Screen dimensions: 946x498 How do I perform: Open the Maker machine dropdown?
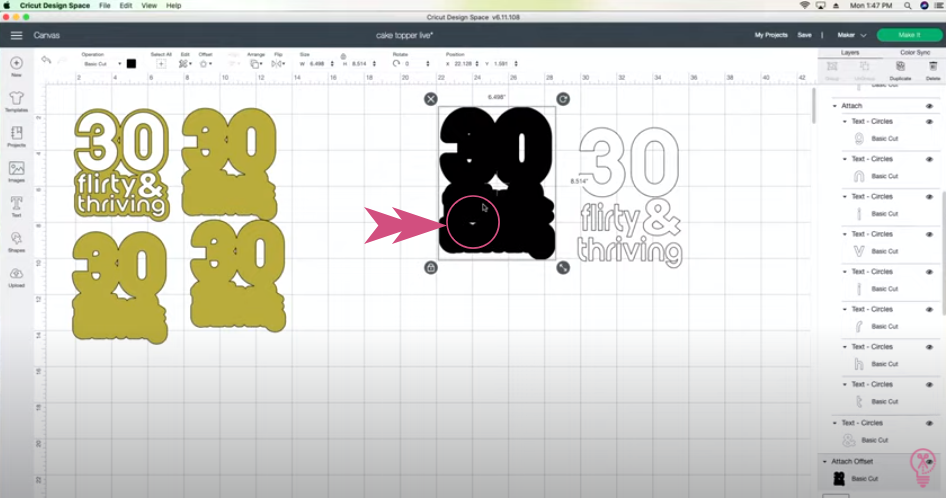tap(851, 36)
